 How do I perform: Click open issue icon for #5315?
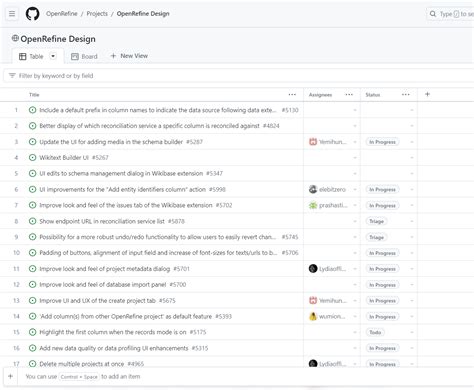32,348
